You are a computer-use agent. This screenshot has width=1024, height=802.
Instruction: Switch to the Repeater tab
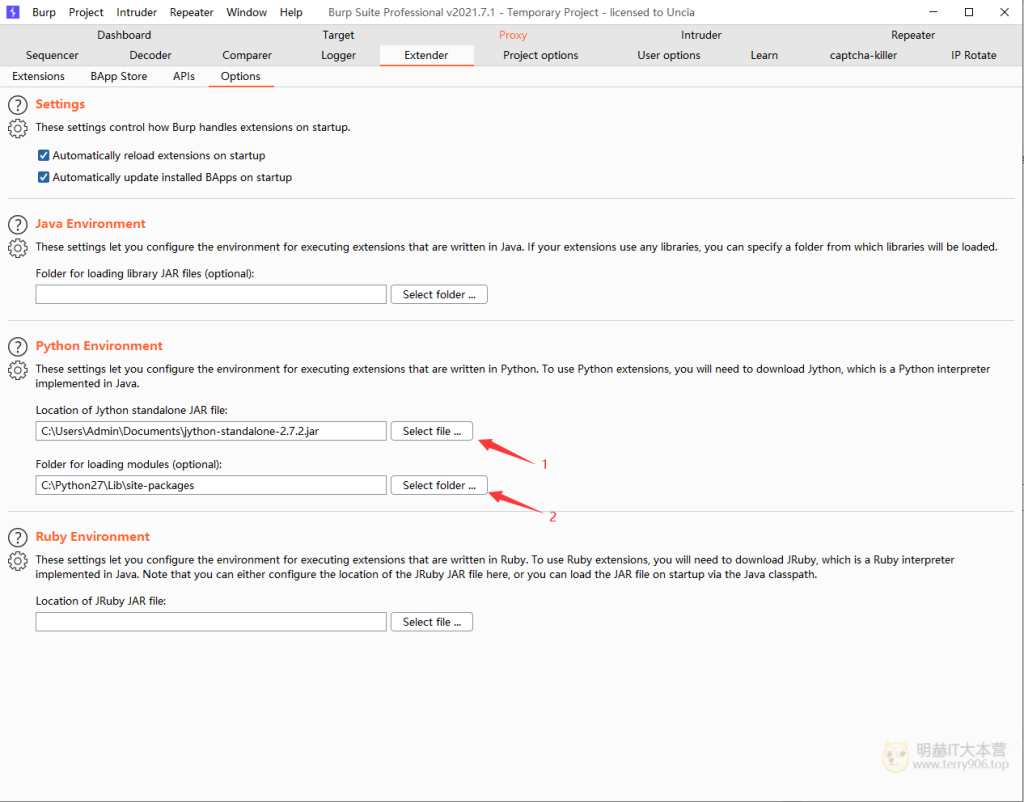[x=912, y=35]
